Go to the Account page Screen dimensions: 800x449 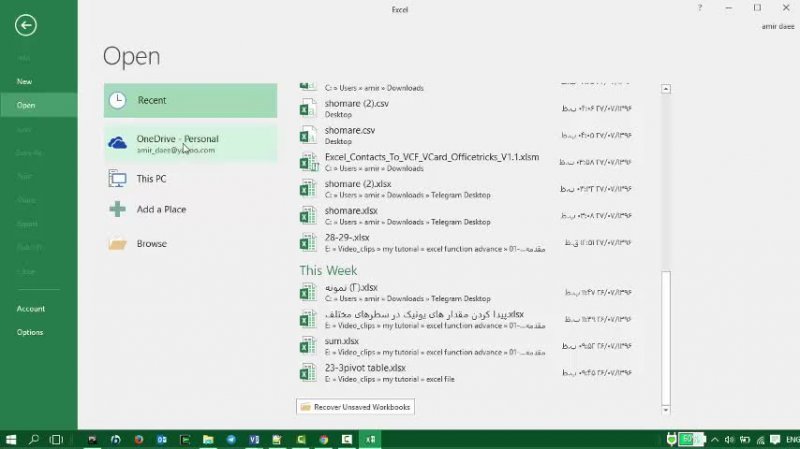tap(31, 309)
